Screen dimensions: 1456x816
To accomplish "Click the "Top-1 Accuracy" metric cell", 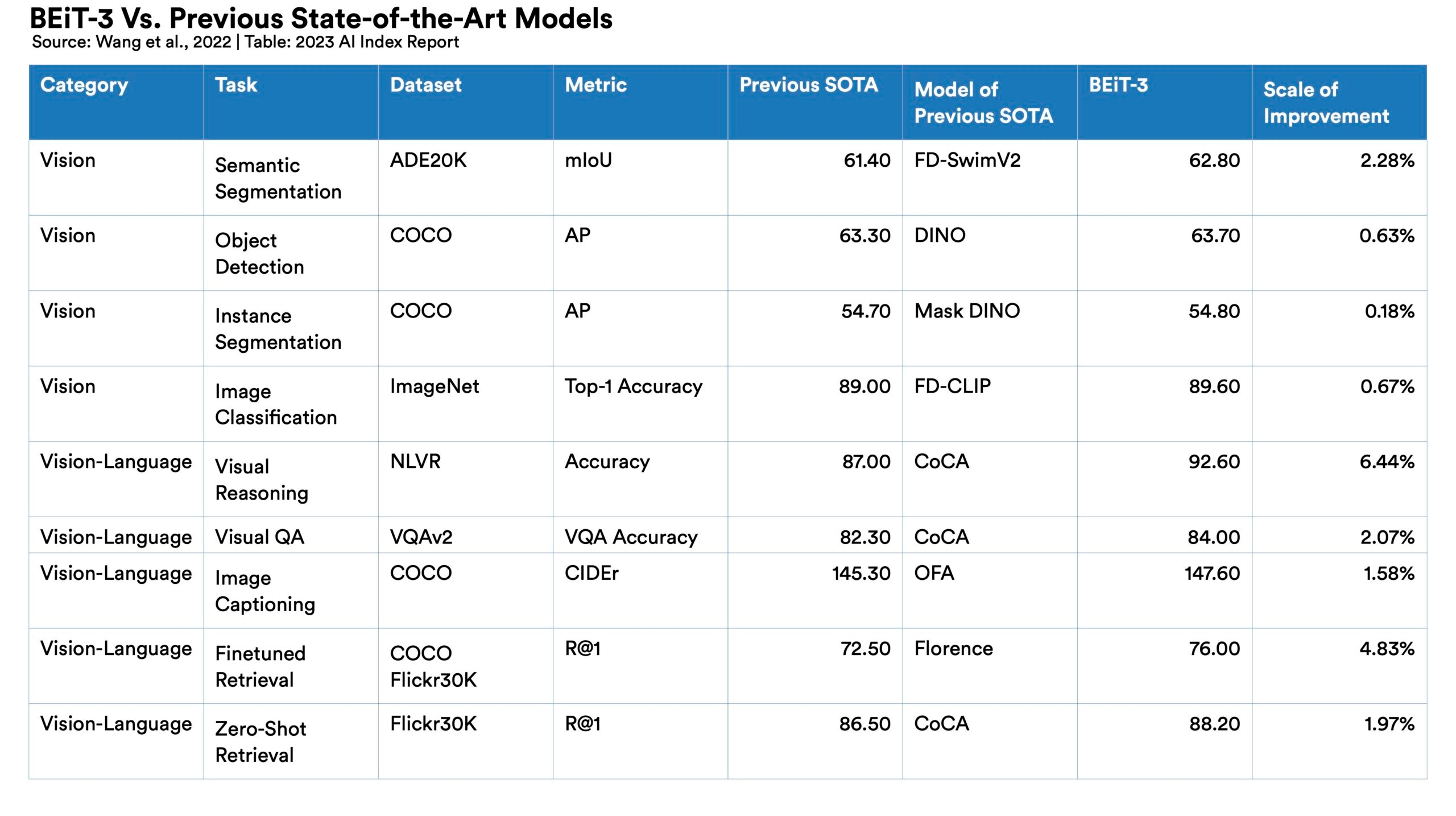I will click(x=633, y=386).
